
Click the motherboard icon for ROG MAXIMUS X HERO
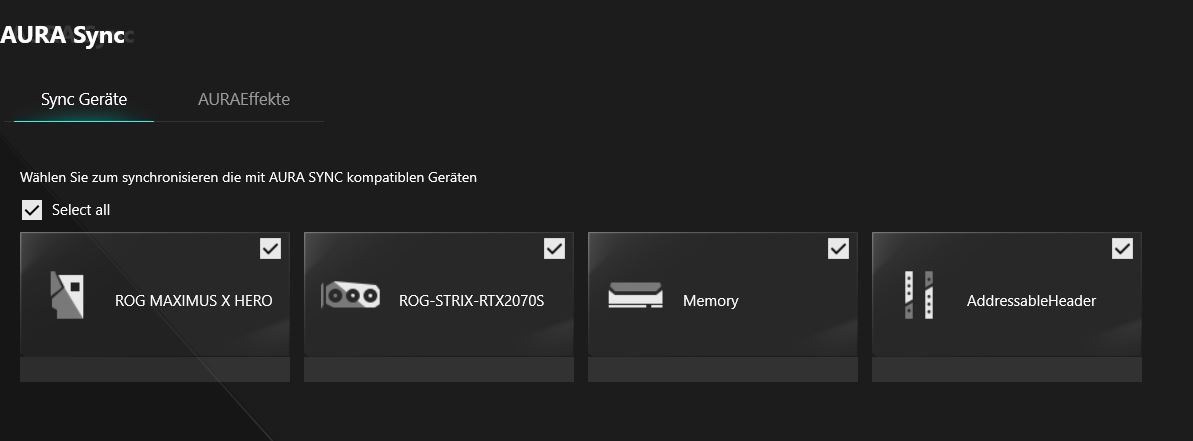67,295
